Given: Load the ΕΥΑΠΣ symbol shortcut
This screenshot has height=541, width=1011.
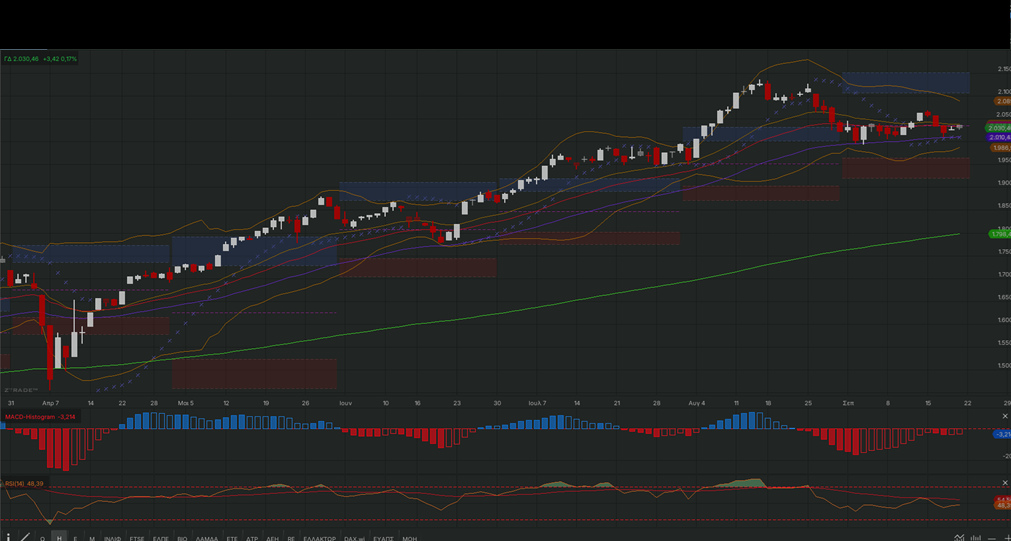Looking at the screenshot, I should click(x=384, y=538).
